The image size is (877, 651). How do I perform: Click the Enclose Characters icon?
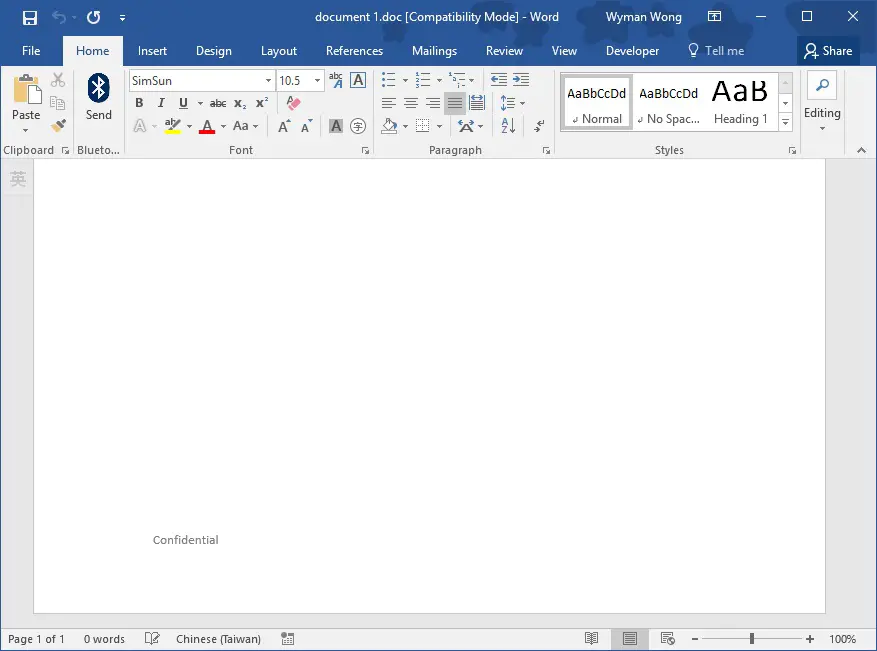(x=358, y=126)
